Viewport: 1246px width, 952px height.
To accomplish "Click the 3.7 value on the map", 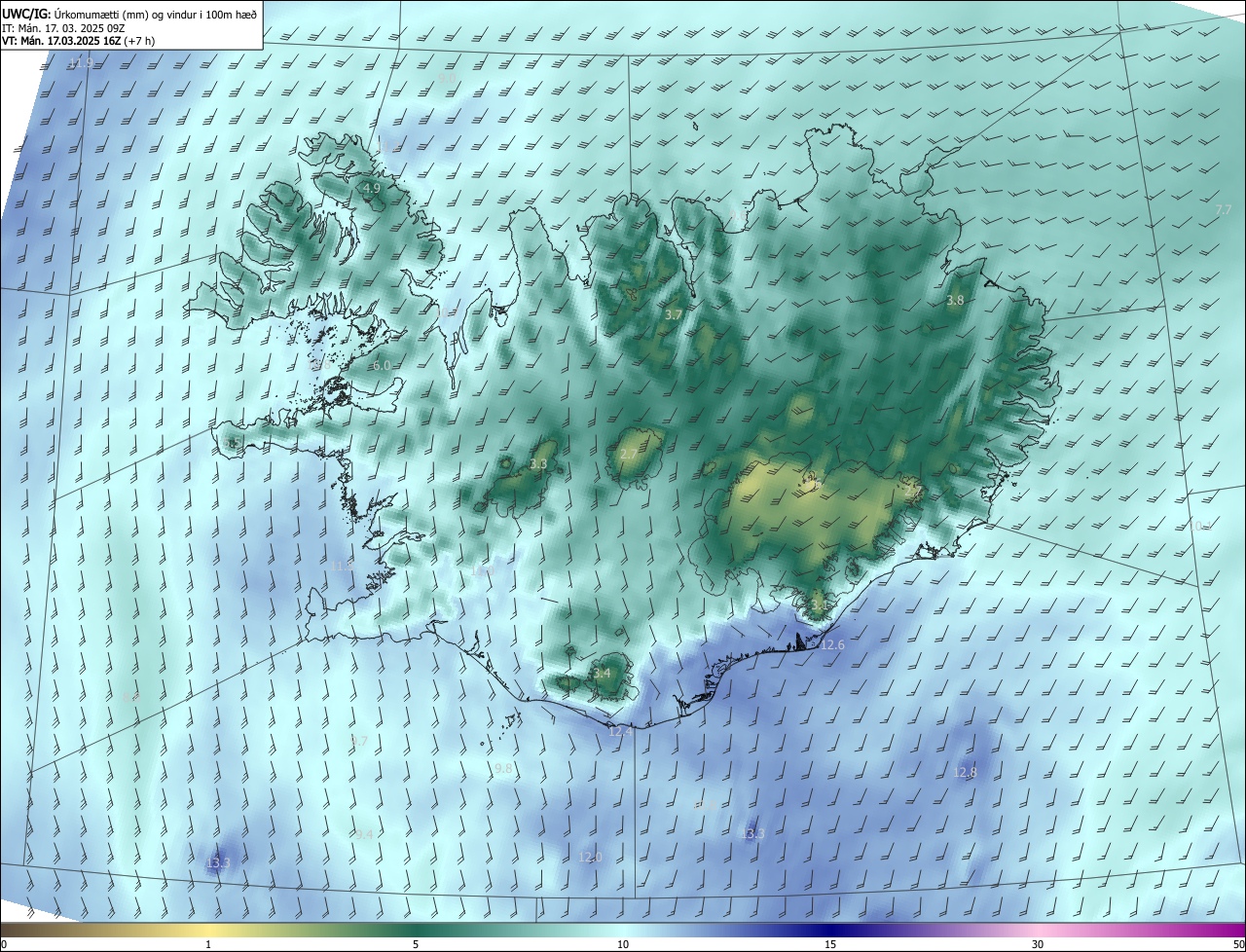I will pyautogui.click(x=673, y=315).
